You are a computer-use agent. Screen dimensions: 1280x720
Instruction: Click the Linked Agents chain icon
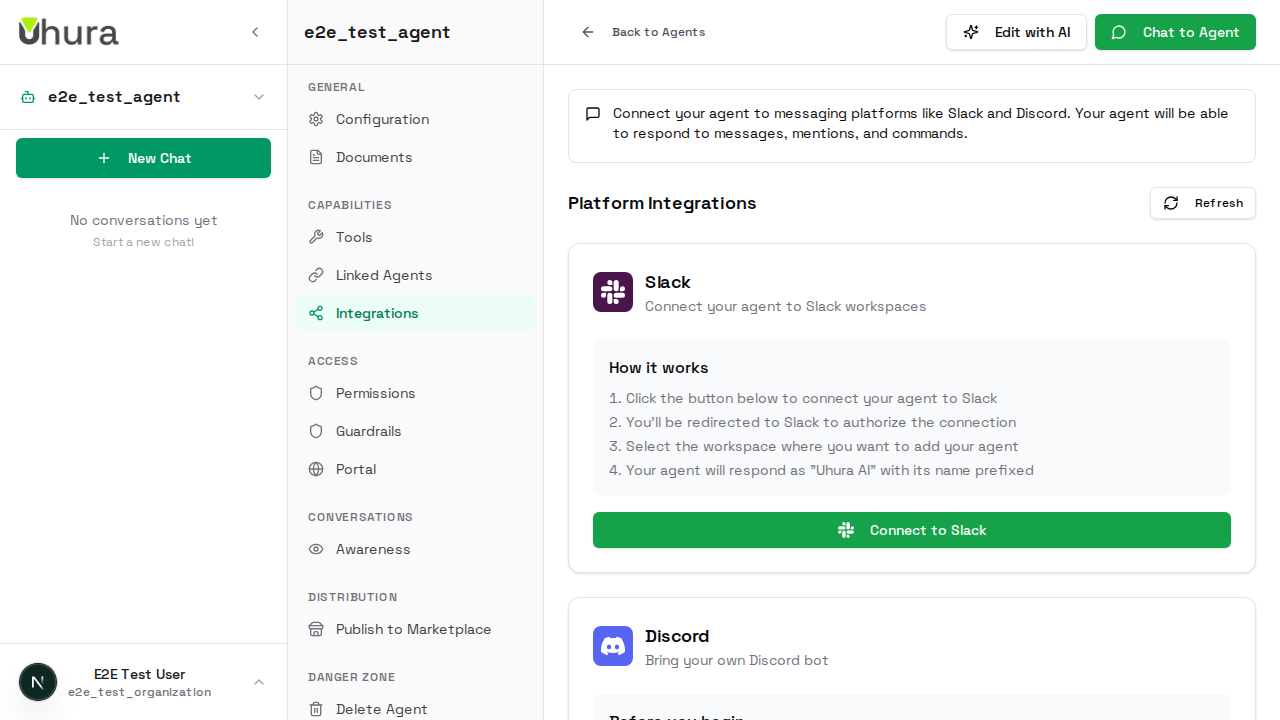315,275
